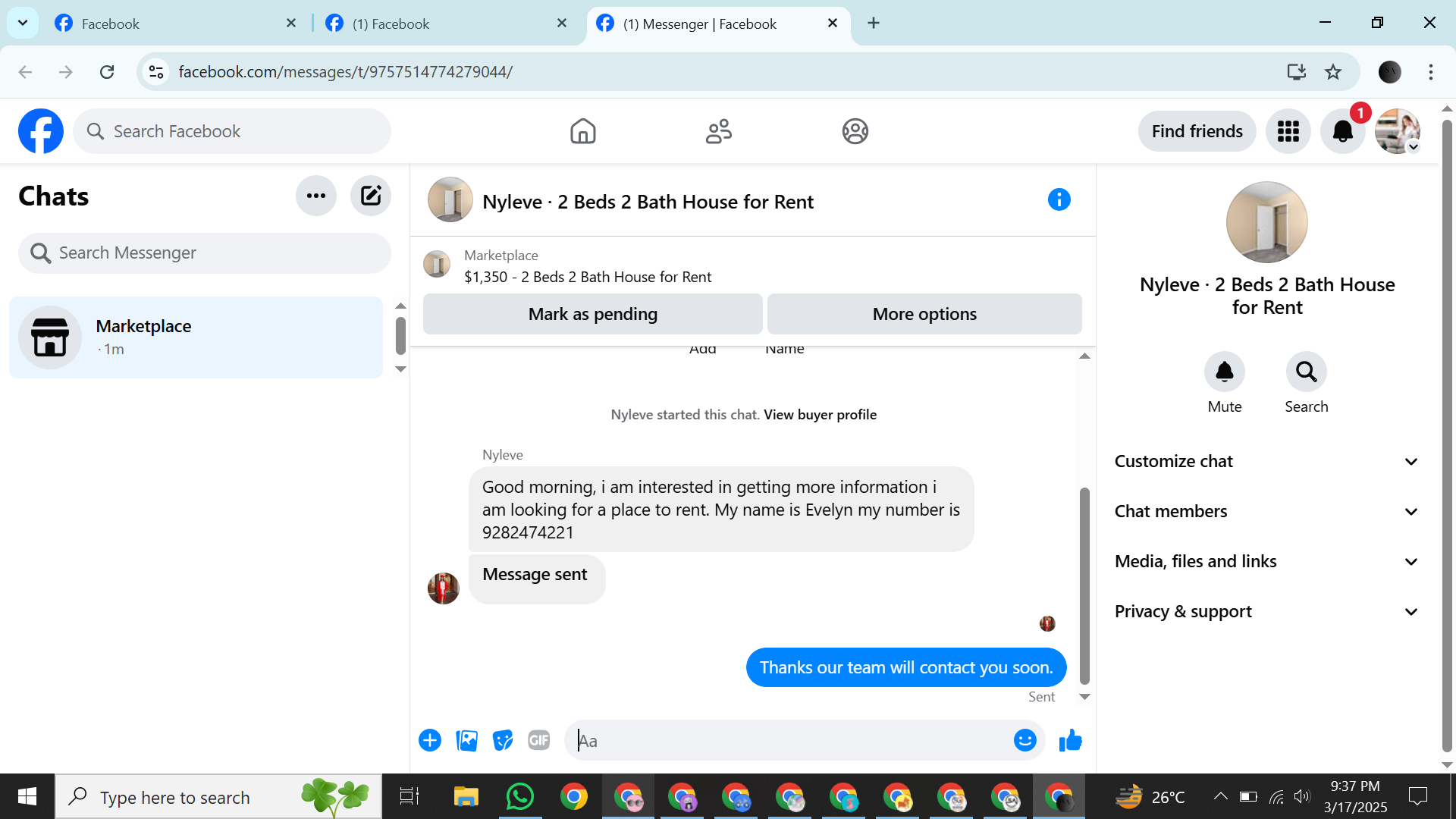
Task: Open a new browser tab
Action: [874, 23]
